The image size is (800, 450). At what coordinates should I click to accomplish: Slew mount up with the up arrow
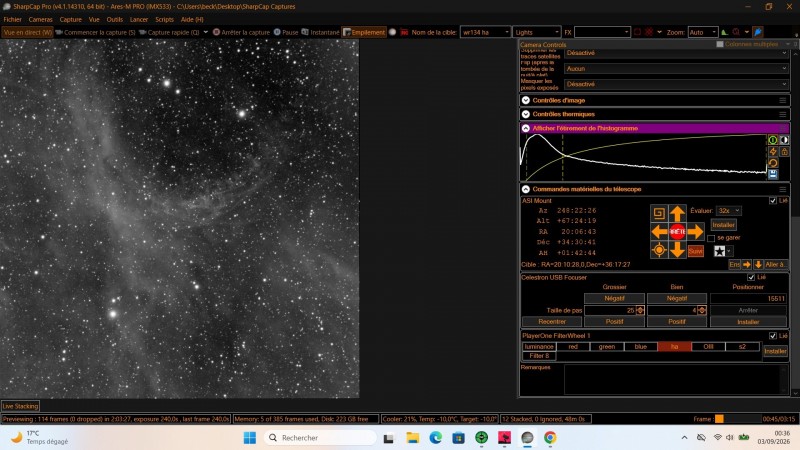click(x=677, y=213)
